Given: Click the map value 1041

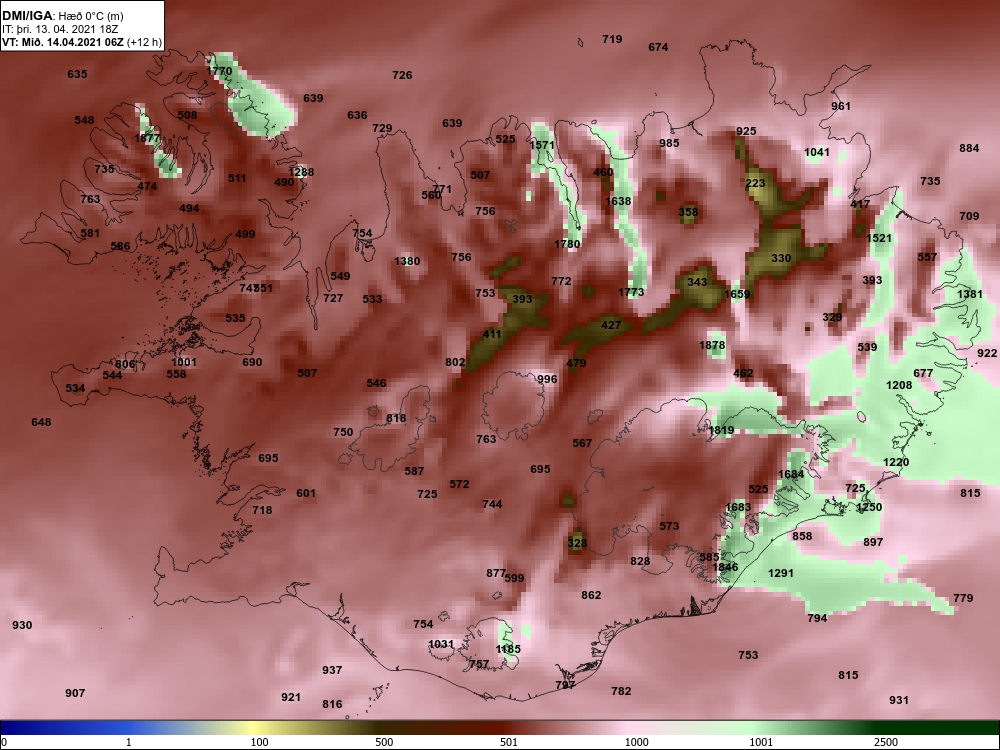Looking at the screenshot, I should coord(817,152).
